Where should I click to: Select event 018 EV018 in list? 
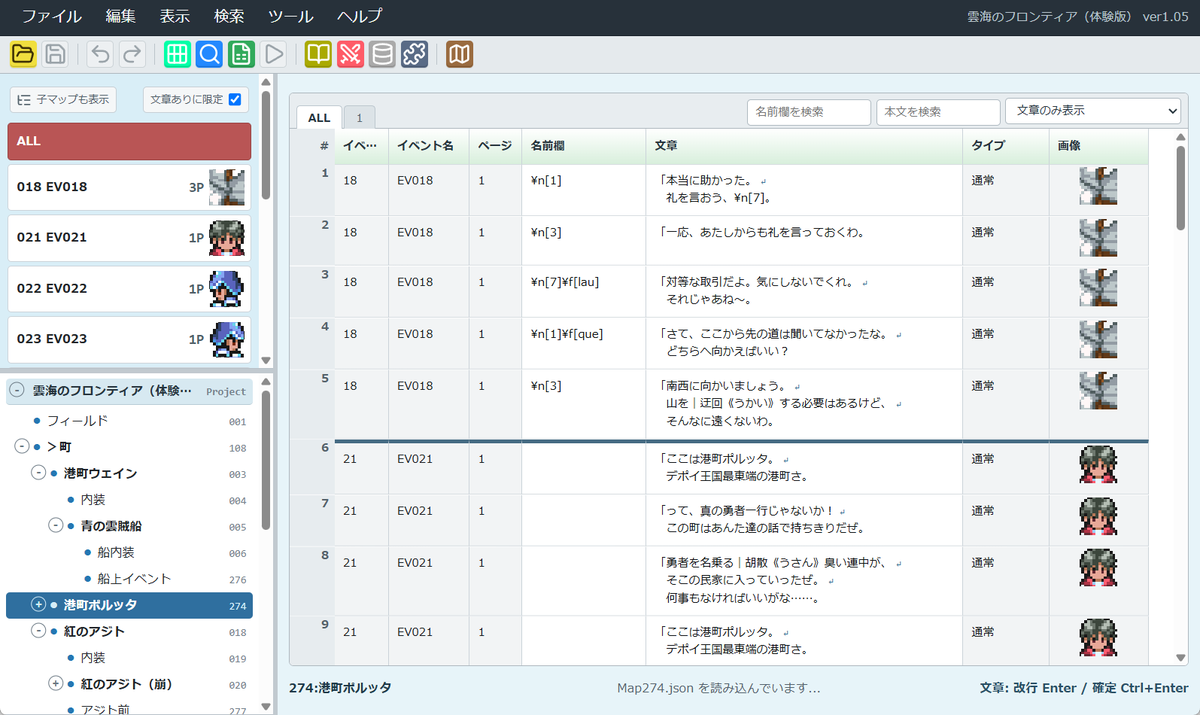tap(129, 187)
